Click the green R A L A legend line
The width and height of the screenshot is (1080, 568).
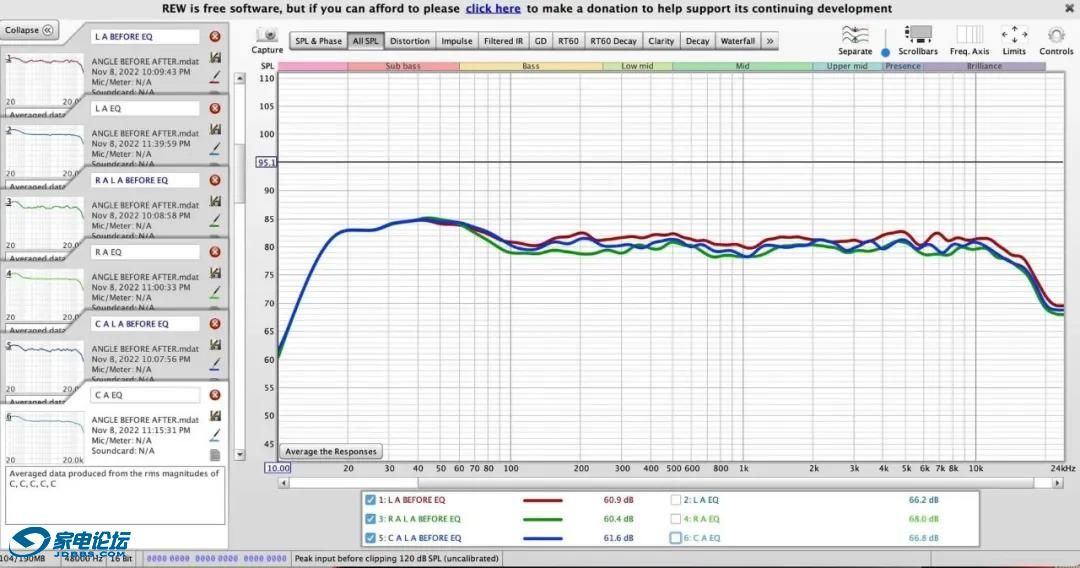(543, 519)
